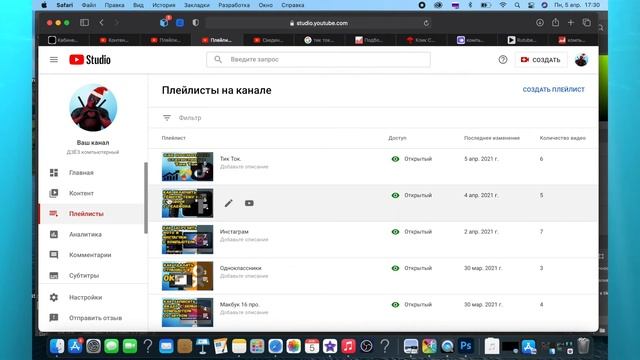Switch to the Rutube Safari tab
Viewport: 640px width, 360px height.
[522, 40]
